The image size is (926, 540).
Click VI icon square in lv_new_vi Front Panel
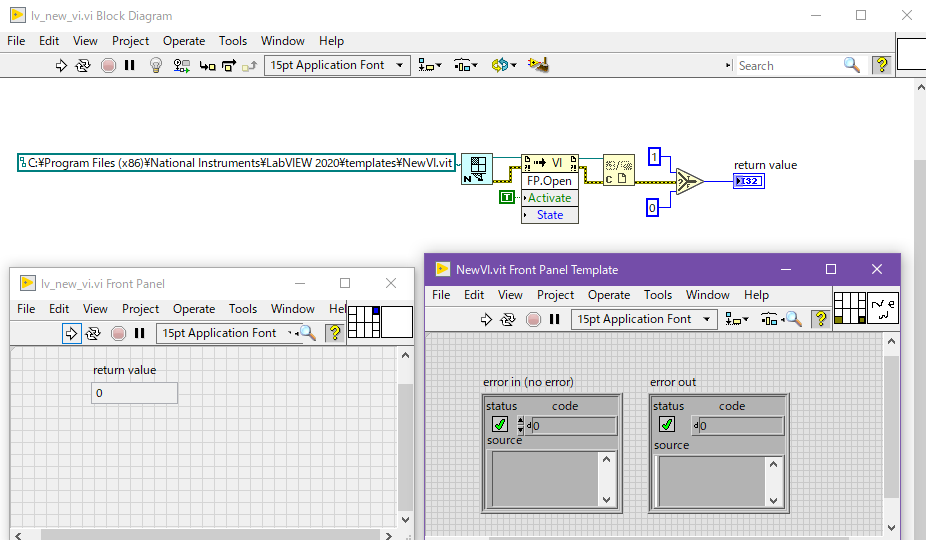(397, 322)
